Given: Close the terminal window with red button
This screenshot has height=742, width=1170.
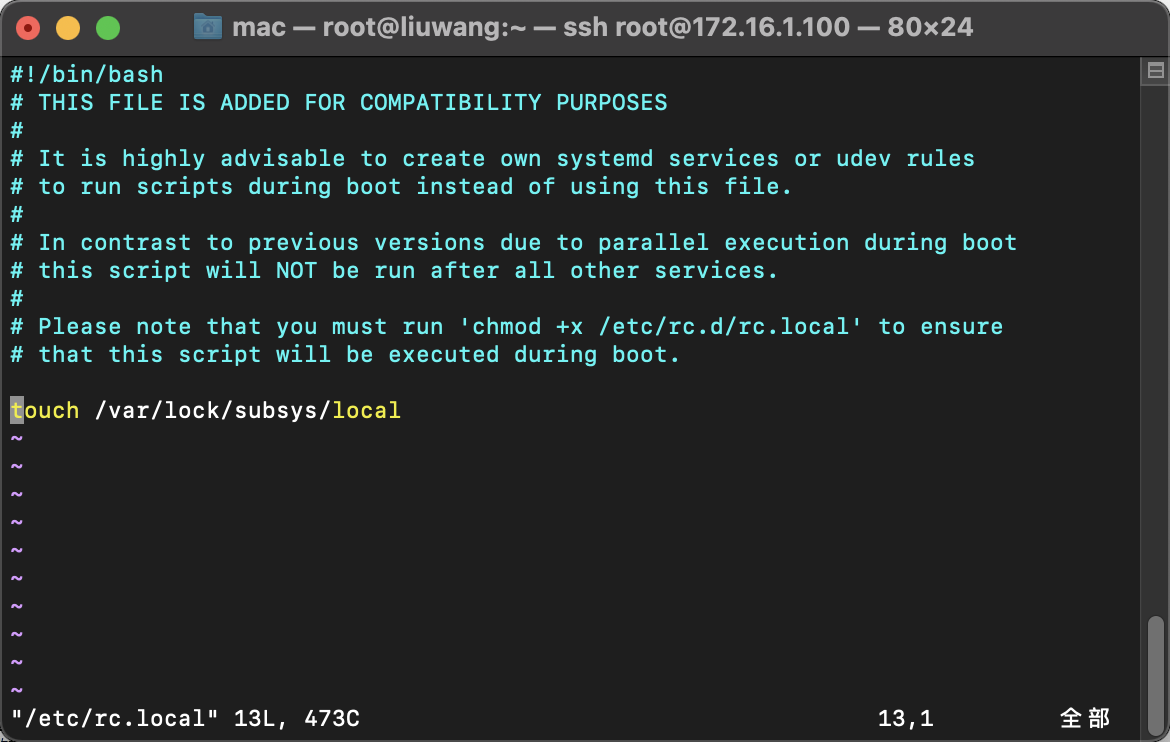Looking at the screenshot, I should coord(28,27).
